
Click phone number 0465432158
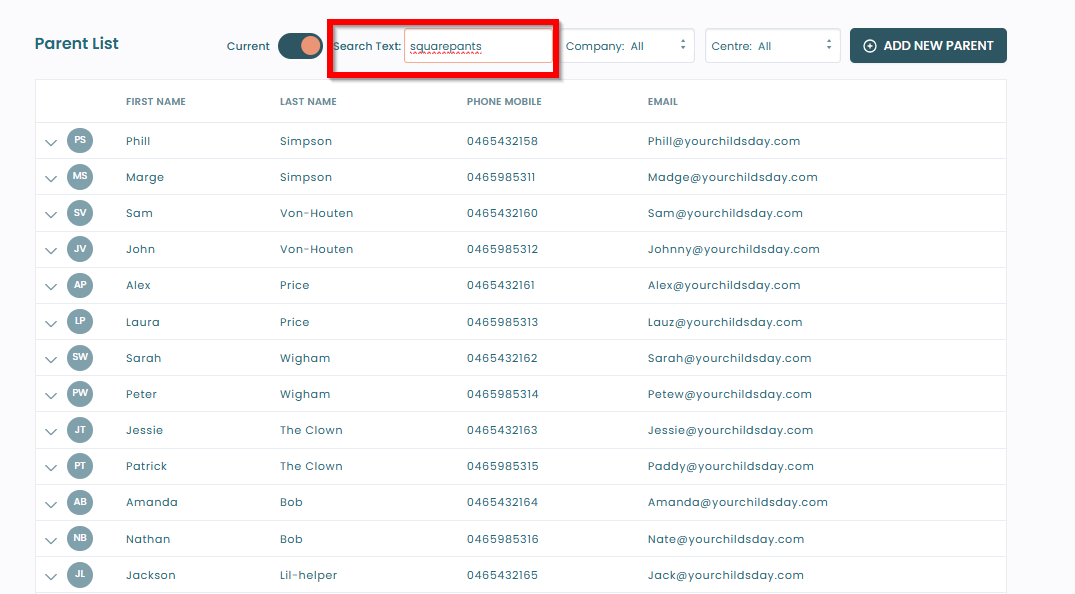click(x=503, y=141)
